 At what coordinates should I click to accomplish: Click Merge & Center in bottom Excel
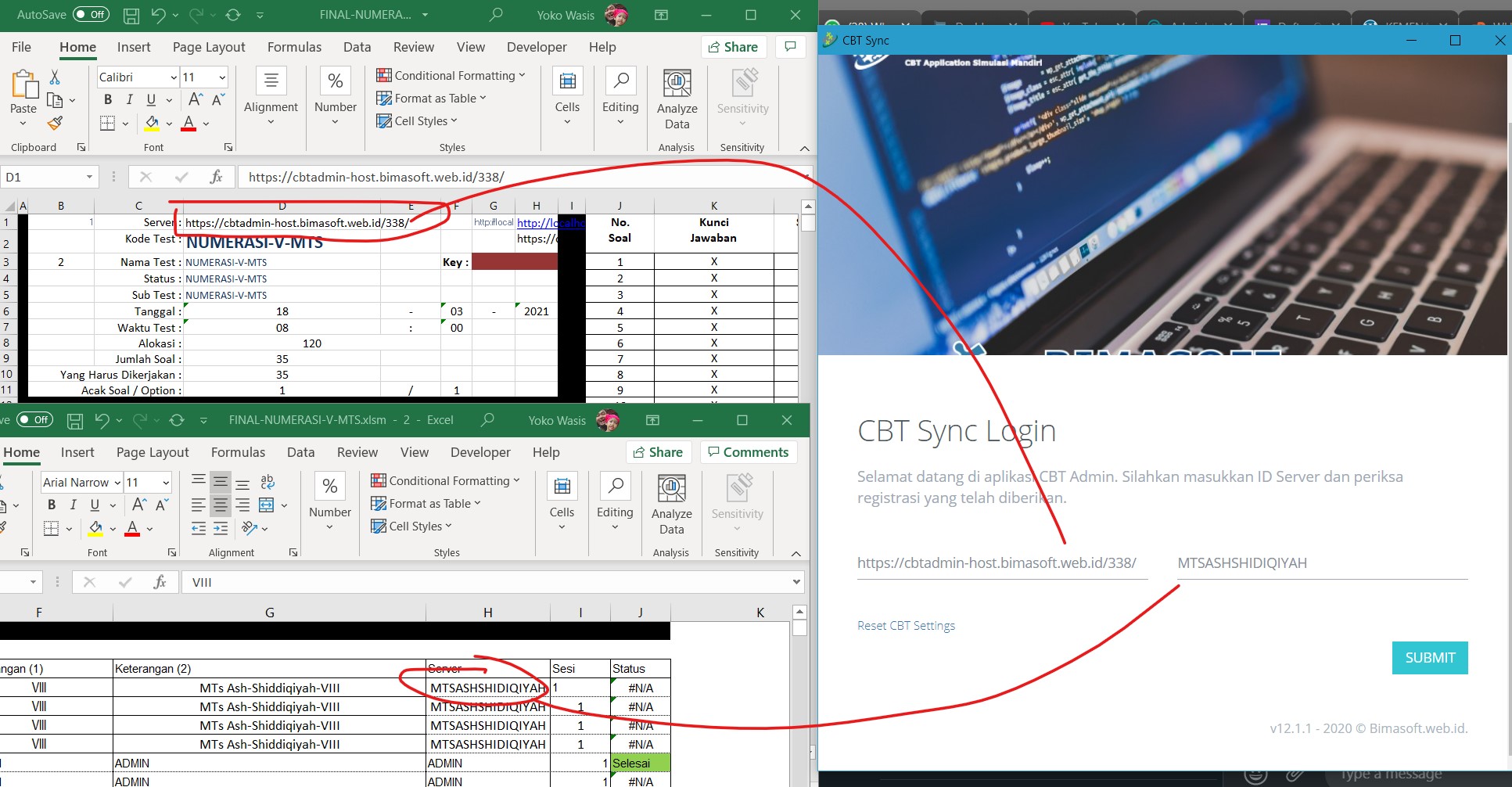[267, 505]
